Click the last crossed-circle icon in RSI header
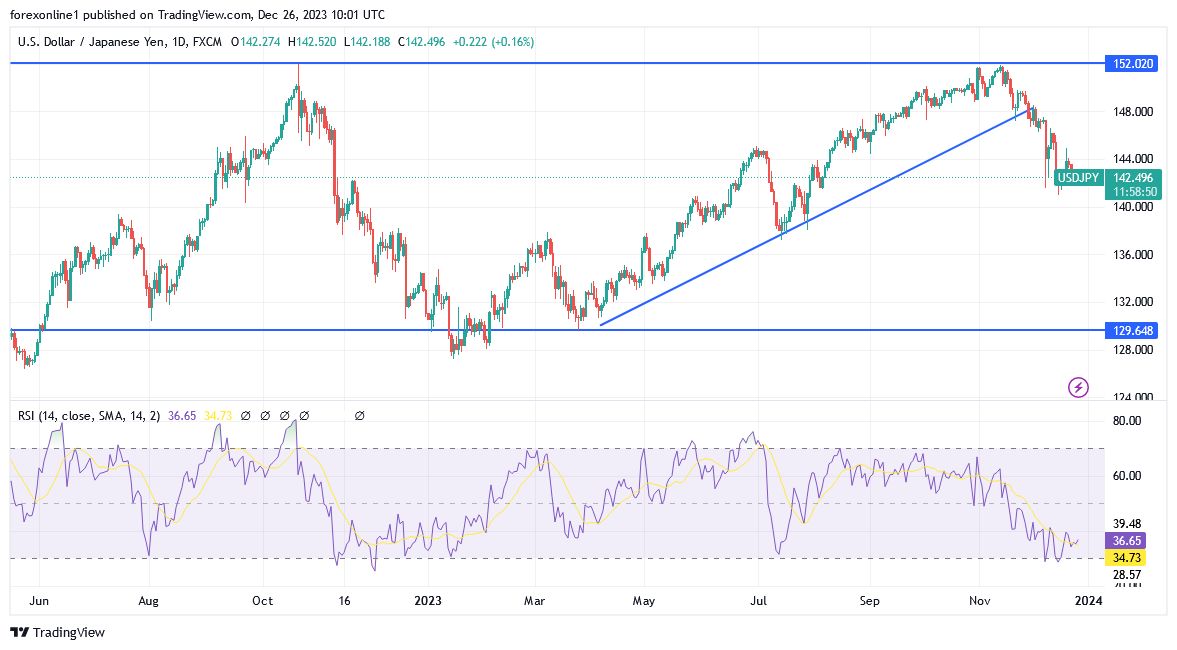Viewport: 1177px width, 650px height. pyautogui.click(x=360, y=415)
